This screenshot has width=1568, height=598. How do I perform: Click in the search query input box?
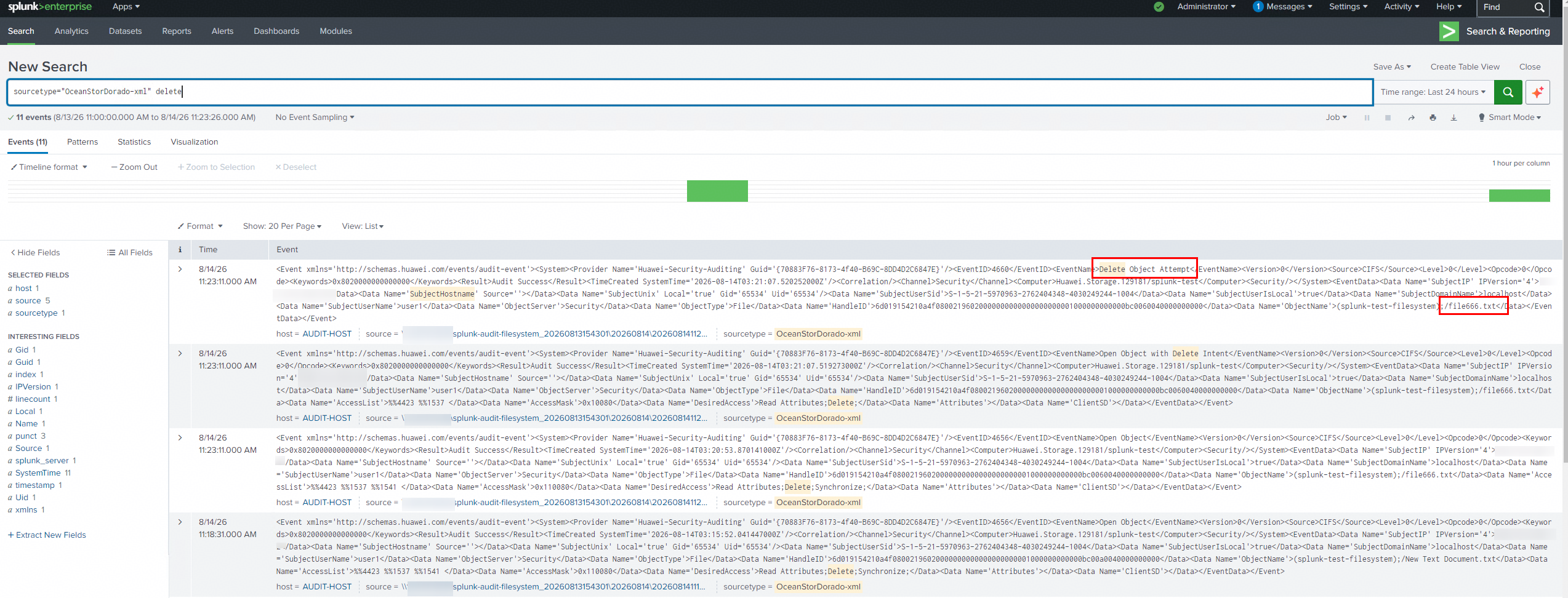690,92
